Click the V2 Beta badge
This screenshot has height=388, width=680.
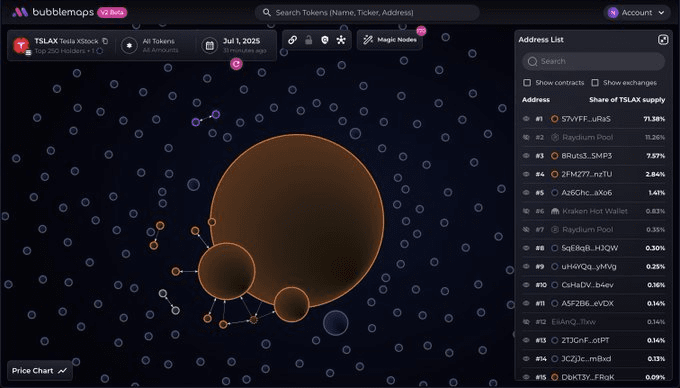click(x=112, y=12)
